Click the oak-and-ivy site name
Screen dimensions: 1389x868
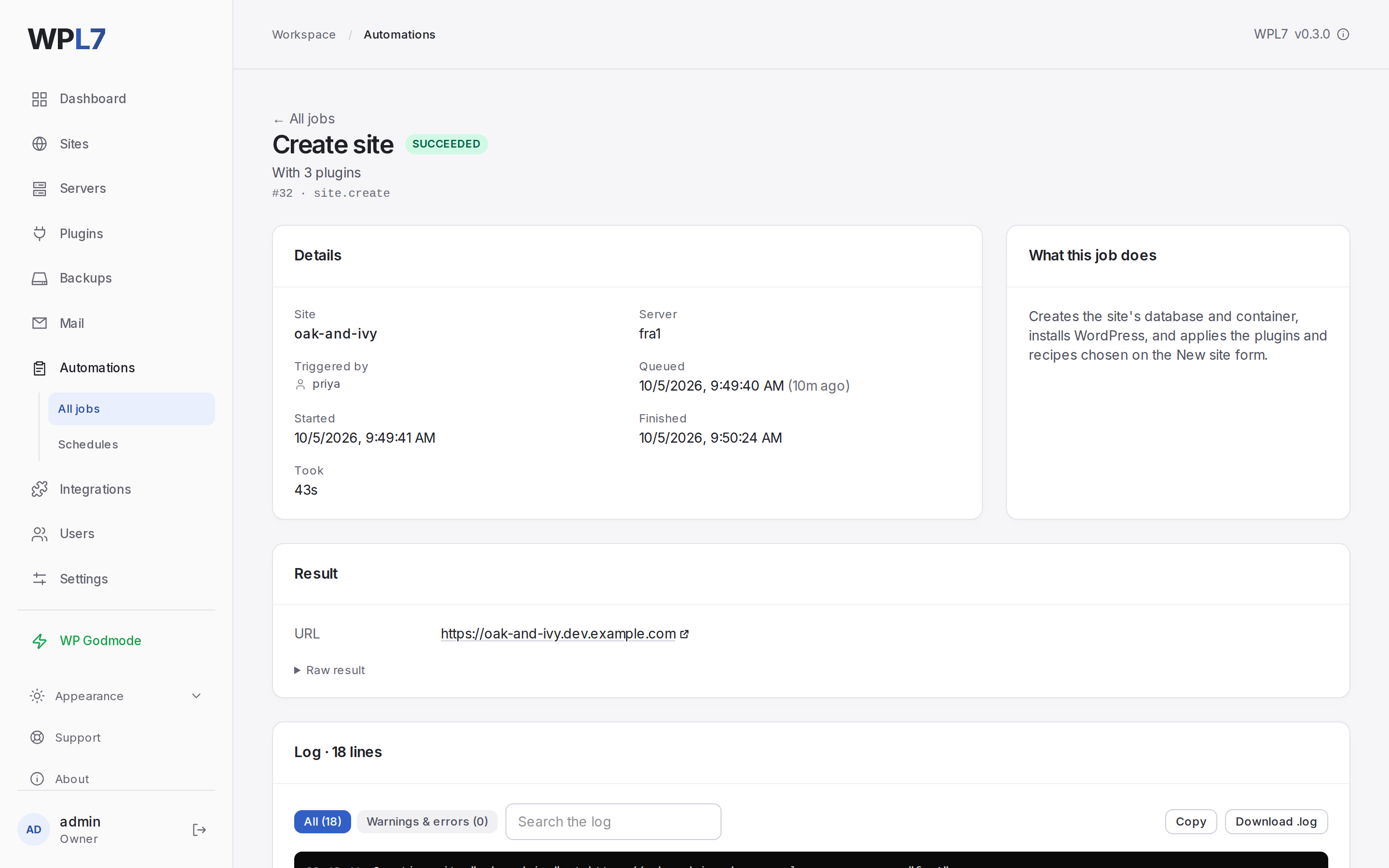coord(336,334)
